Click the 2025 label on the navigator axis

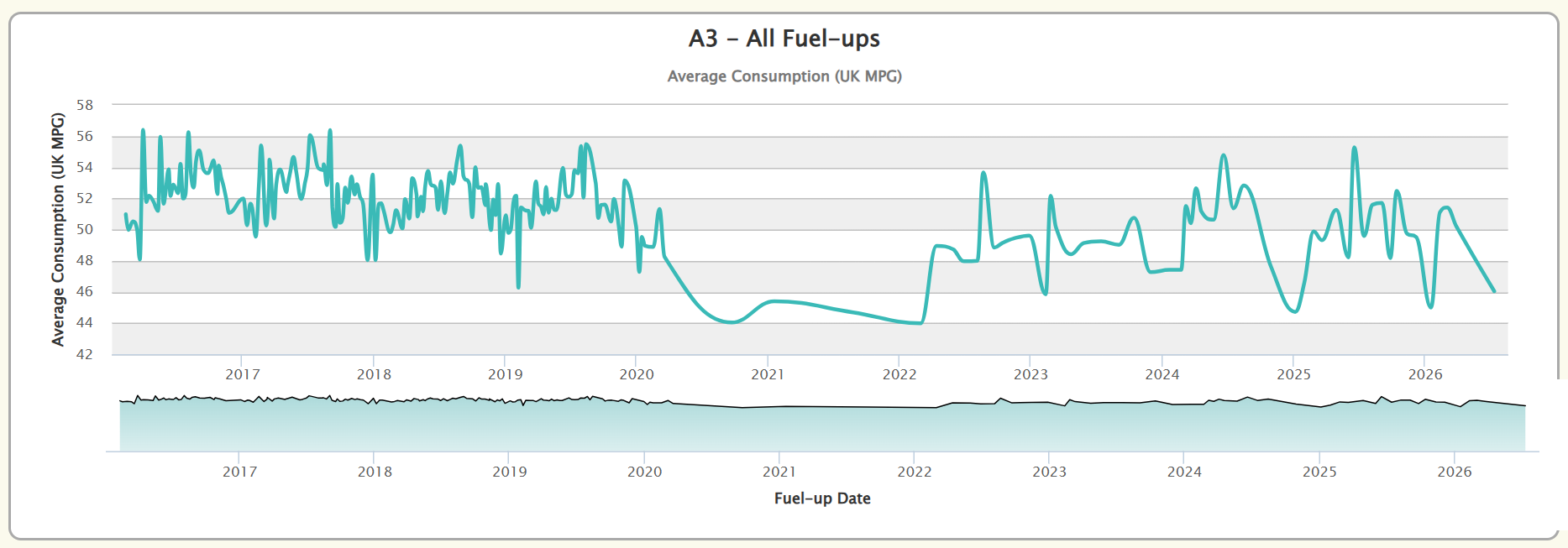click(1319, 472)
